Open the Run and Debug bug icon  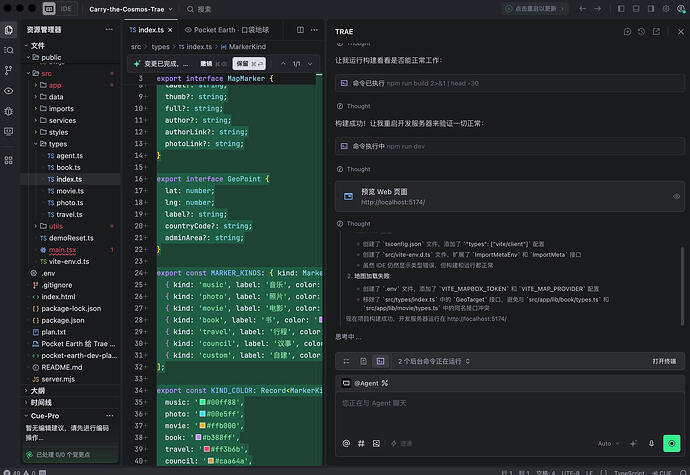click(8, 111)
